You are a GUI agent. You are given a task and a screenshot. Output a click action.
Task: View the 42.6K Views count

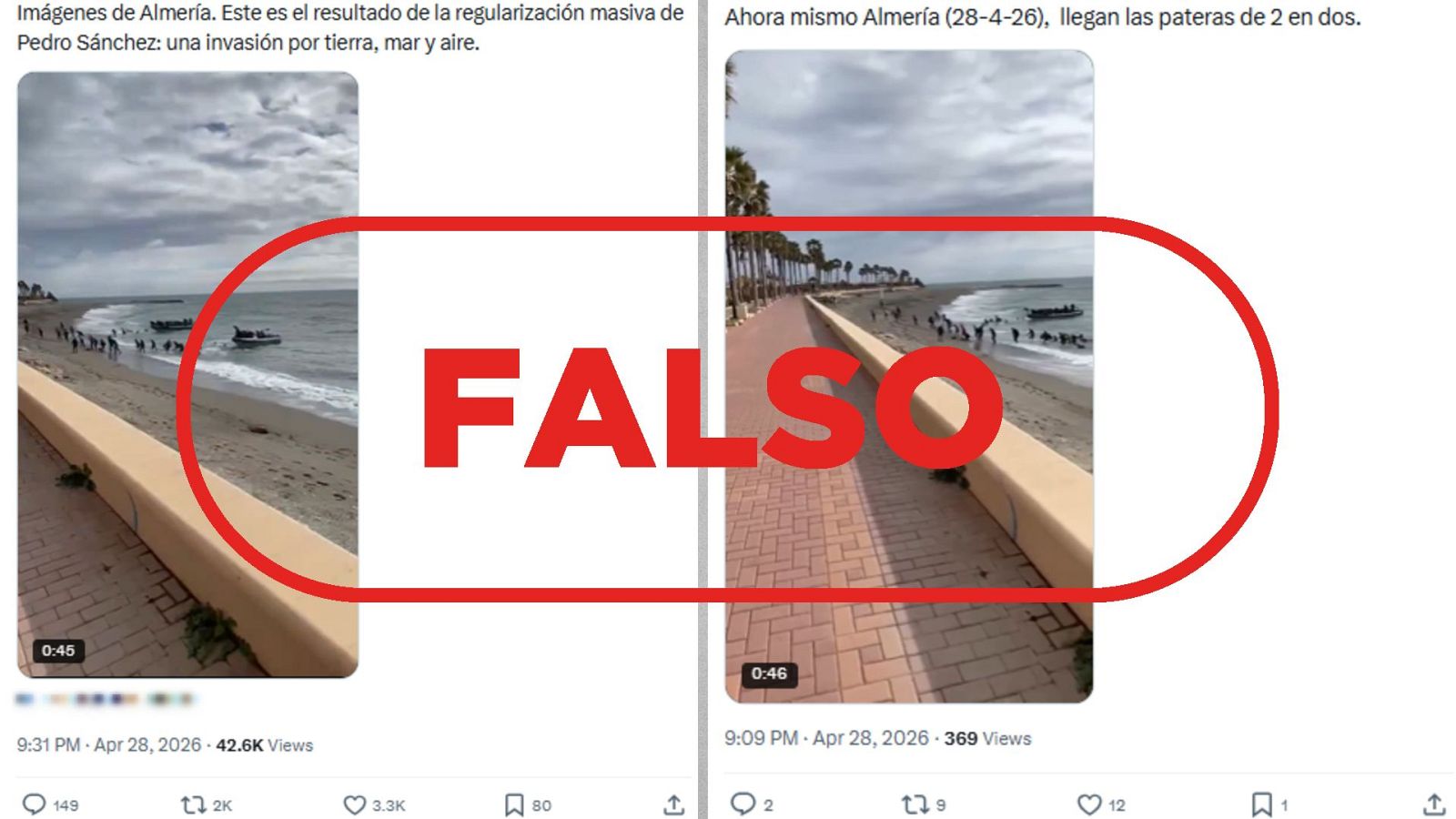264,744
